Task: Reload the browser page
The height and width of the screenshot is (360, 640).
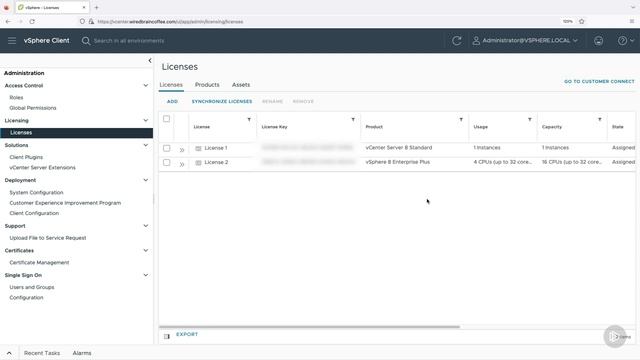Action: click(32, 21)
